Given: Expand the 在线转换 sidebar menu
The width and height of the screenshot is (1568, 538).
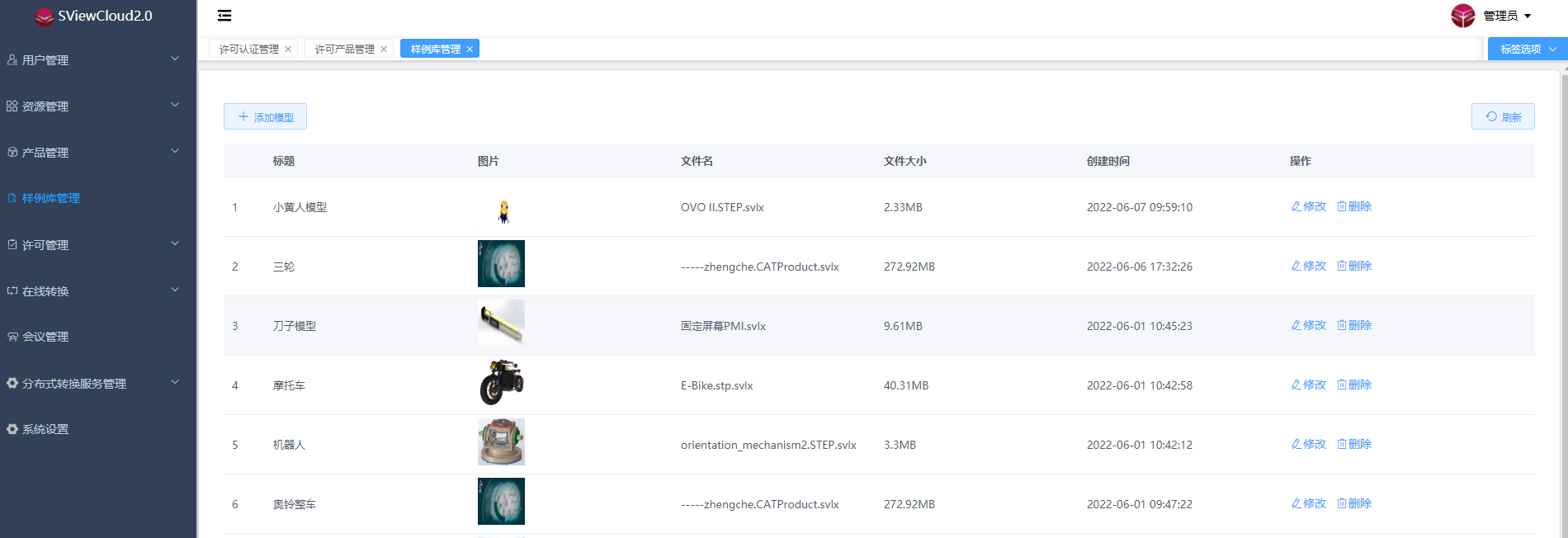Looking at the screenshot, I should [98, 290].
